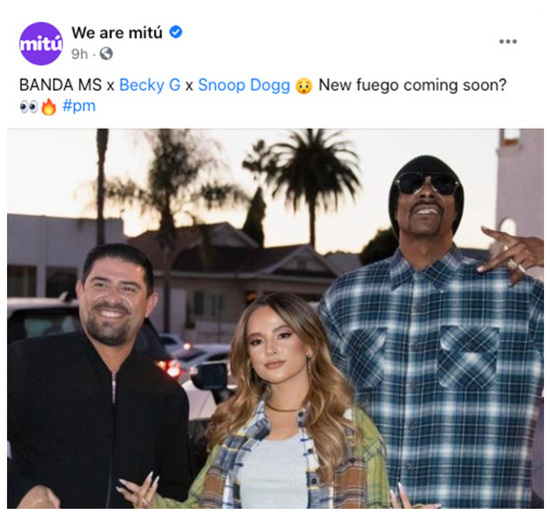Open the We are mitú page name
The width and height of the screenshot is (550, 516).
click(117, 33)
